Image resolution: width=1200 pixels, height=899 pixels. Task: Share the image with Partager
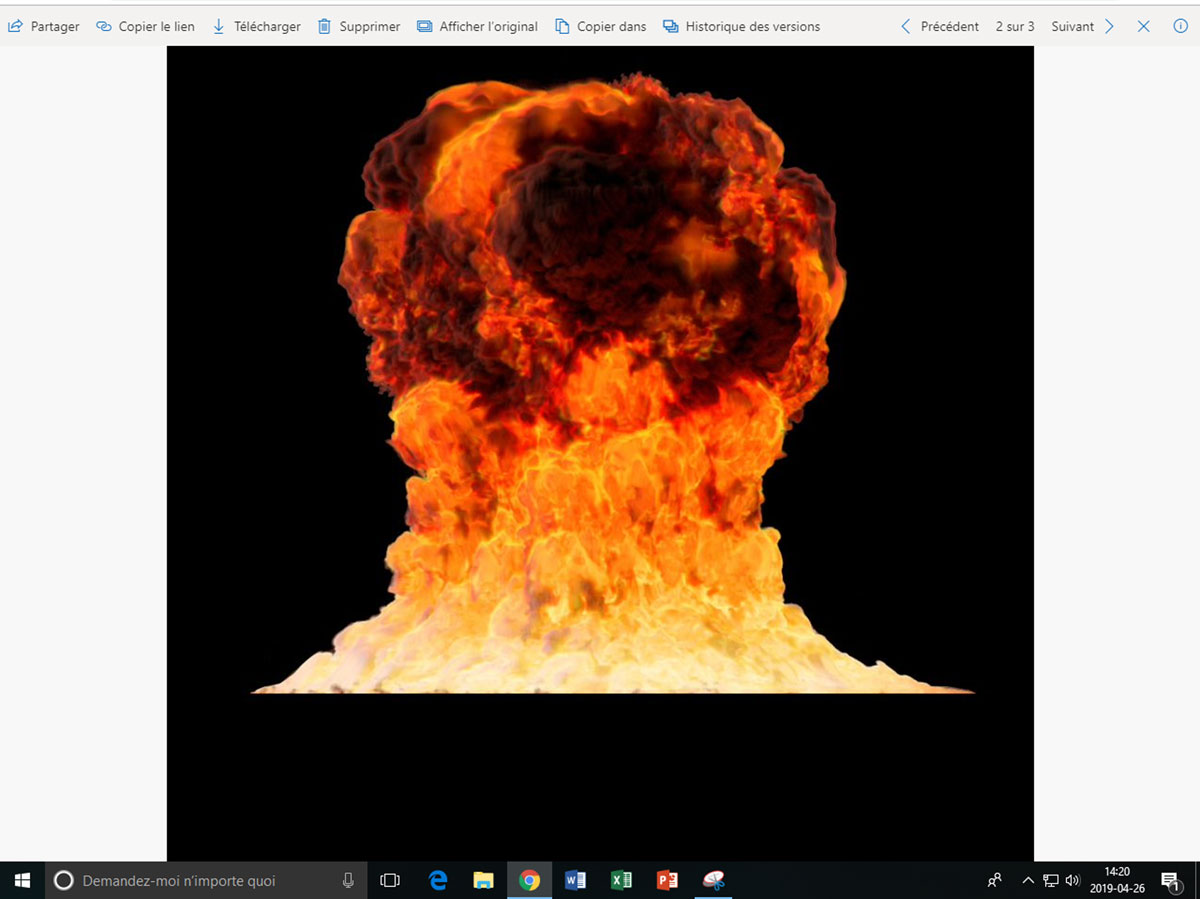pyautogui.click(x=44, y=27)
